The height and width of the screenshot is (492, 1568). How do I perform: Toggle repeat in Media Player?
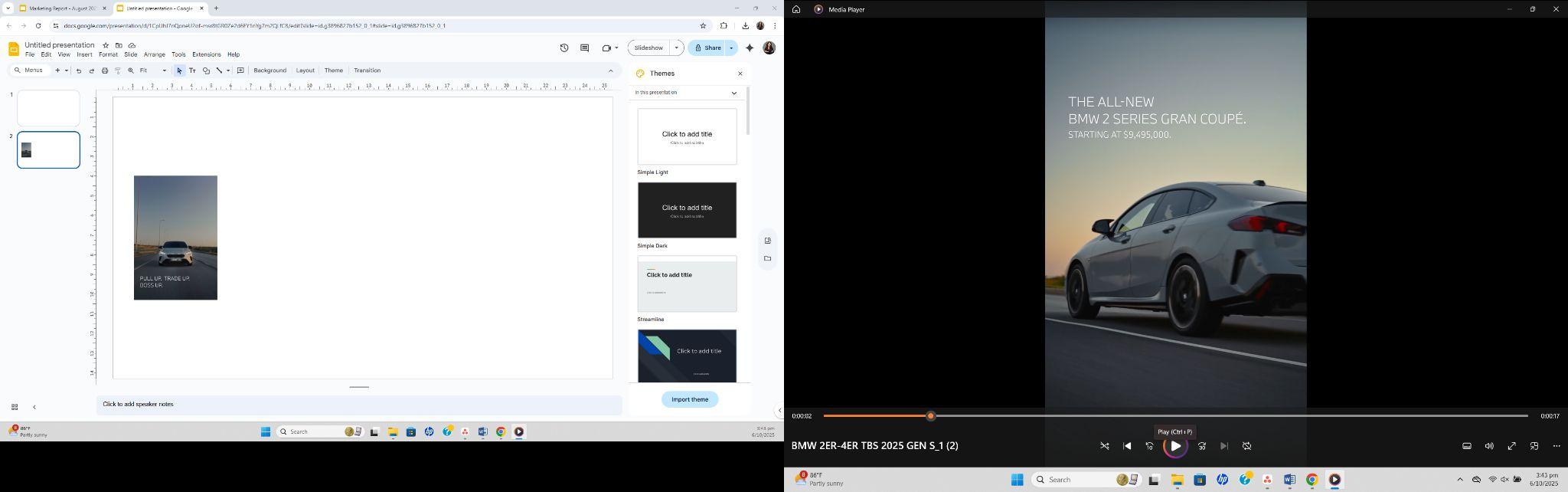[1246, 446]
